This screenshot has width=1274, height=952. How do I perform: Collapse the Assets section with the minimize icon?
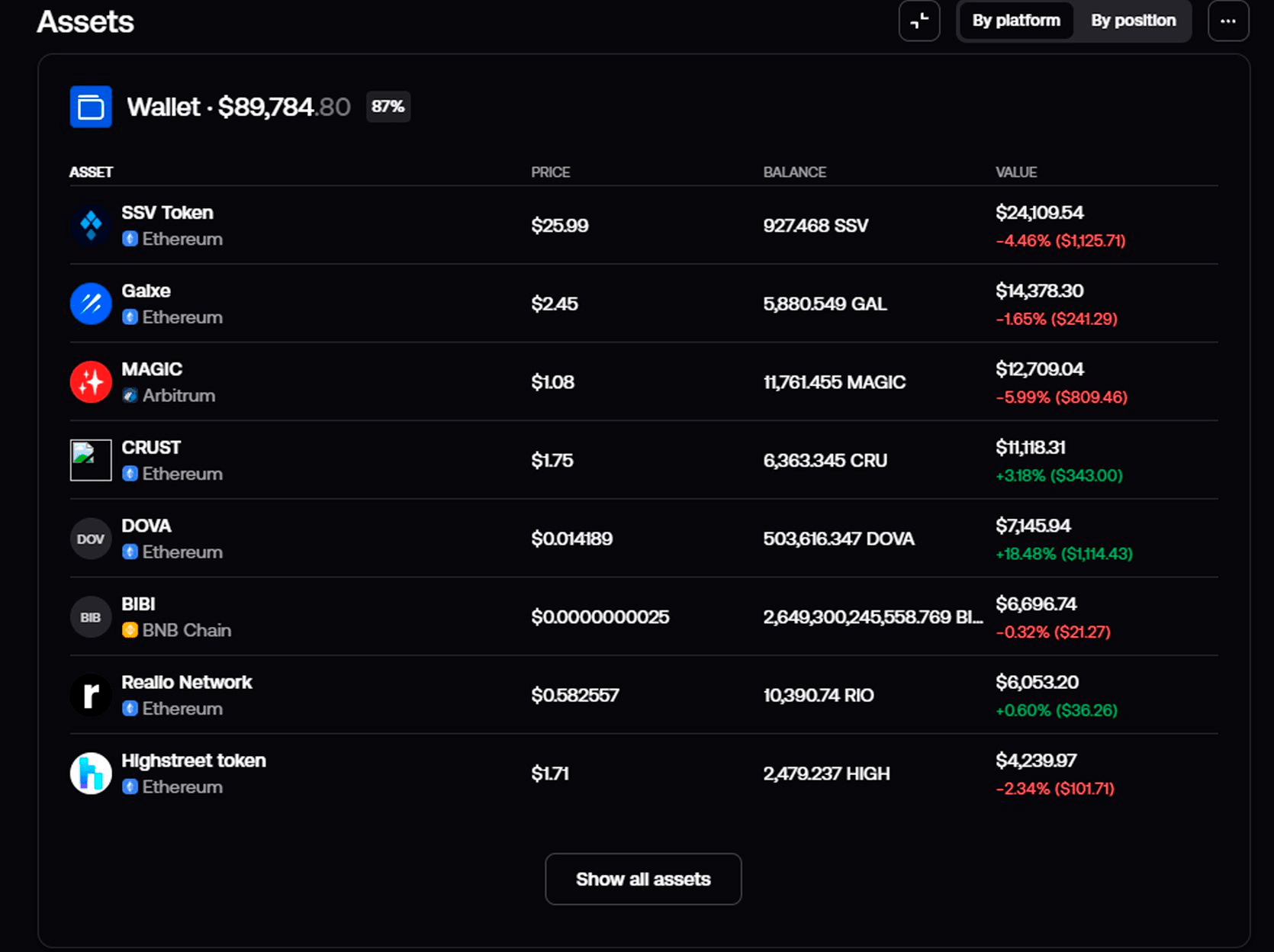(919, 21)
